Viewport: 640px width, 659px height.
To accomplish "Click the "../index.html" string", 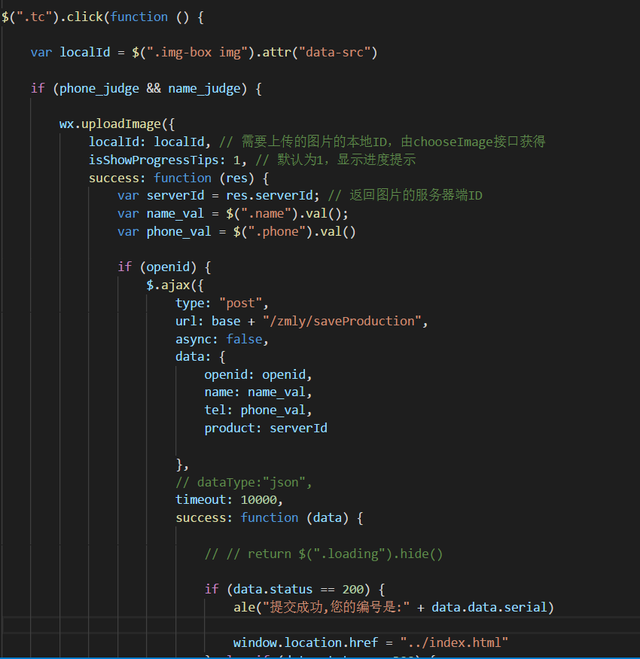I will tap(454, 643).
